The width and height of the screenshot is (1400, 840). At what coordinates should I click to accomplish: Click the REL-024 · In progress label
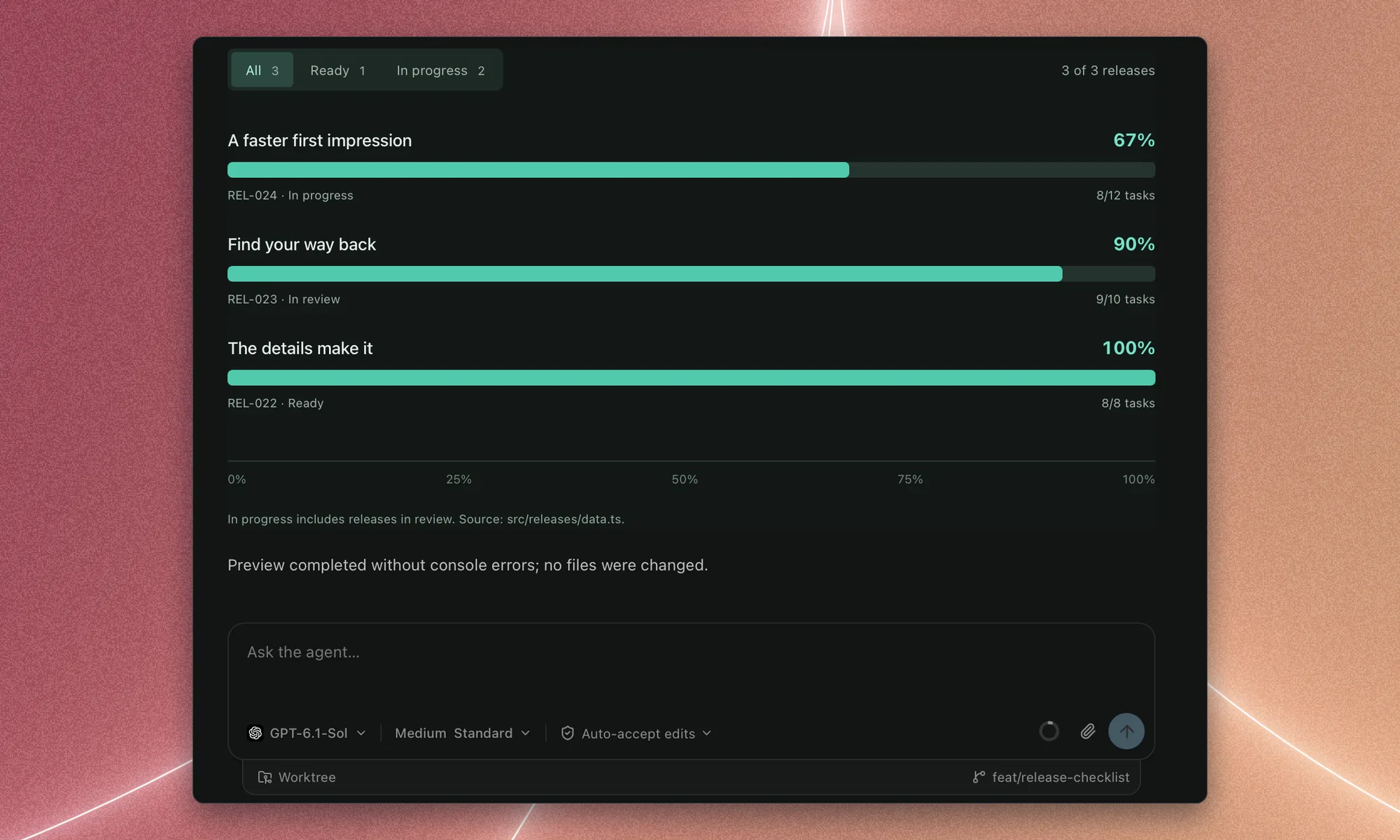pyautogui.click(x=290, y=195)
